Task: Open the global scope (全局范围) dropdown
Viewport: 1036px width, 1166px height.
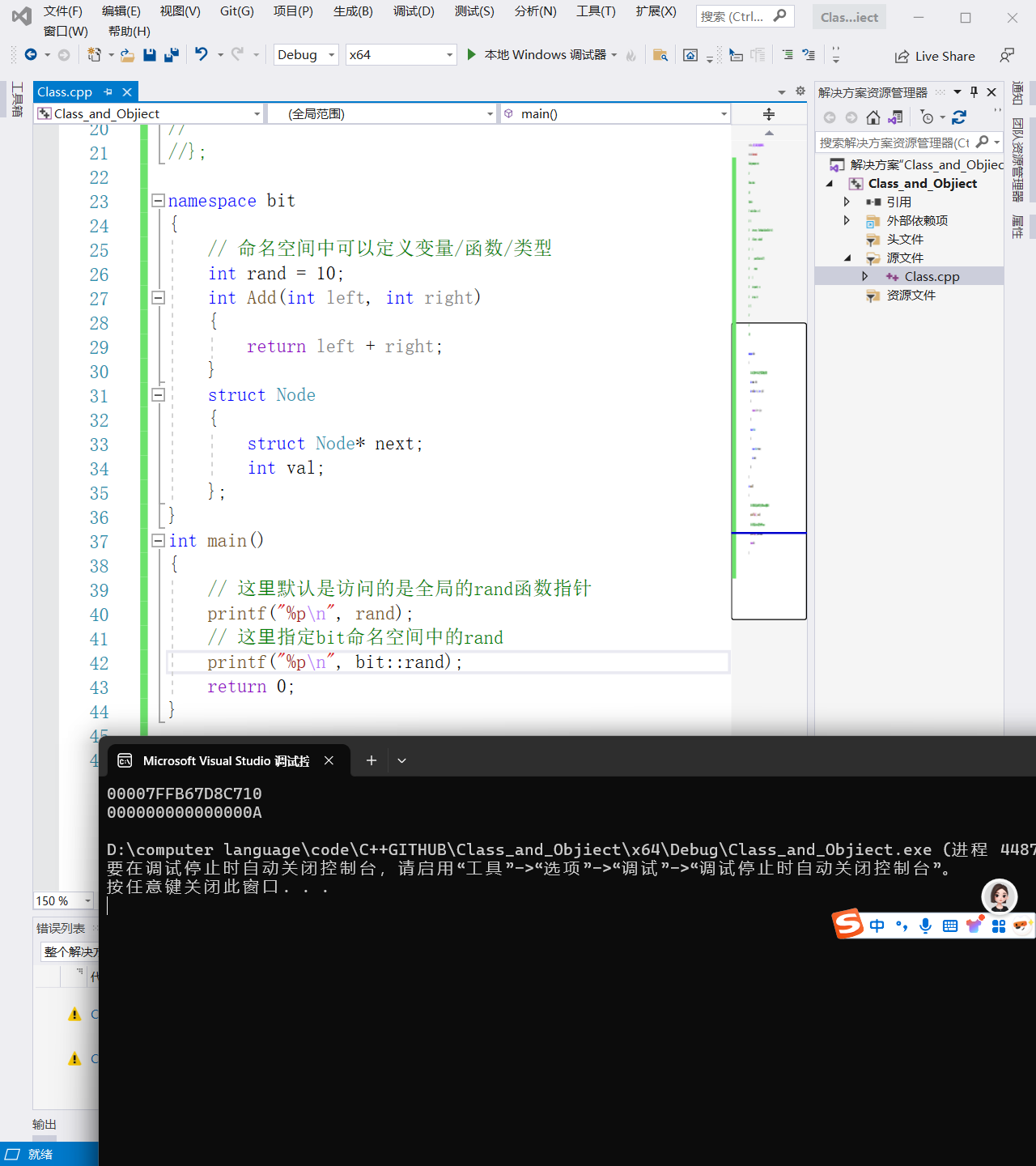Action: pos(381,113)
